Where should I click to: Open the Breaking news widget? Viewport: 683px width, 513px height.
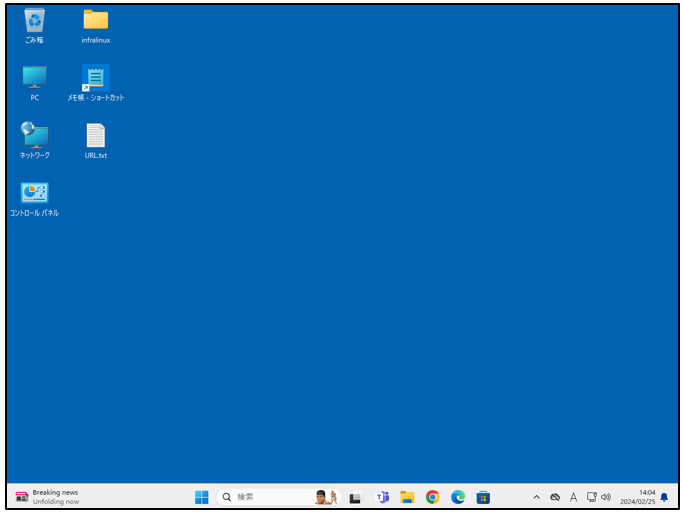tap(48, 497)
